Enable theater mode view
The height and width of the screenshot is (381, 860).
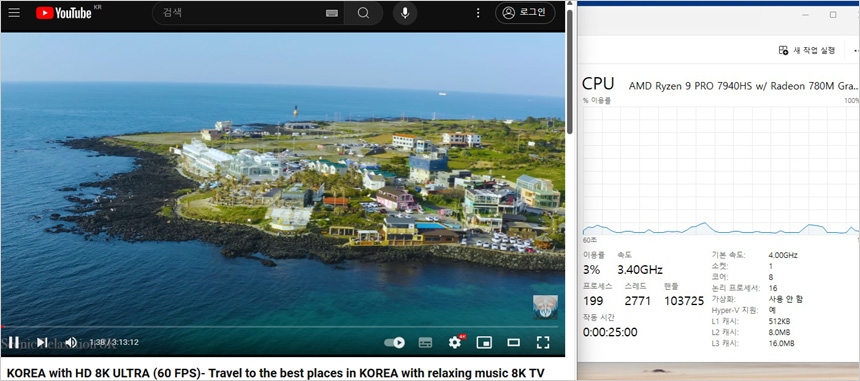[x=513, y=343]
